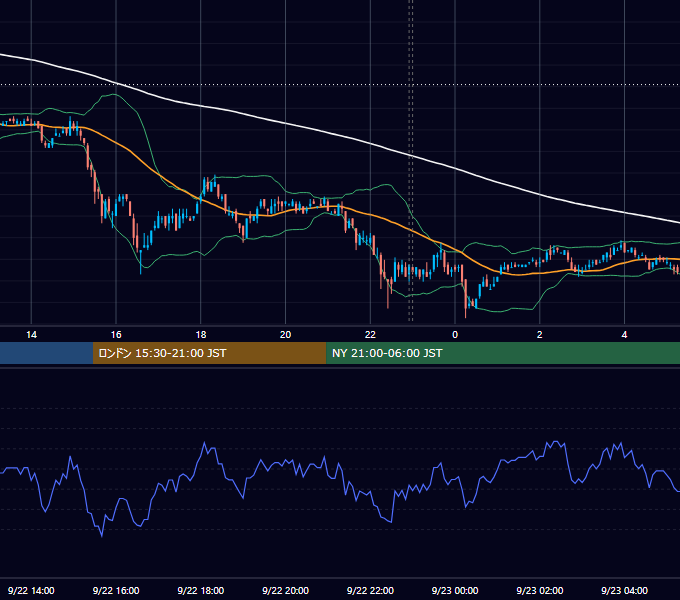The height and width of the screenshot is (600, 680).
Task: Click hour label 0 on price chart axis
Action: tap(455, 335)
